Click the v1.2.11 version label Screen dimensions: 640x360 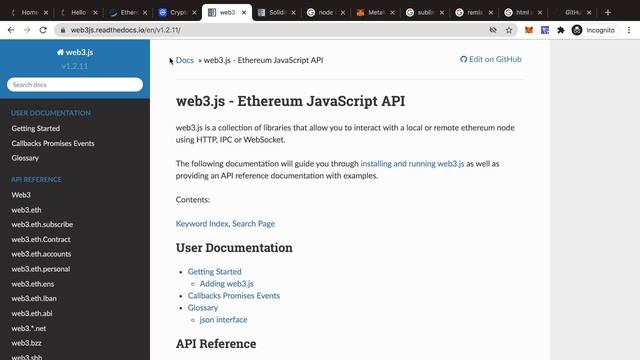click(75, 66)
